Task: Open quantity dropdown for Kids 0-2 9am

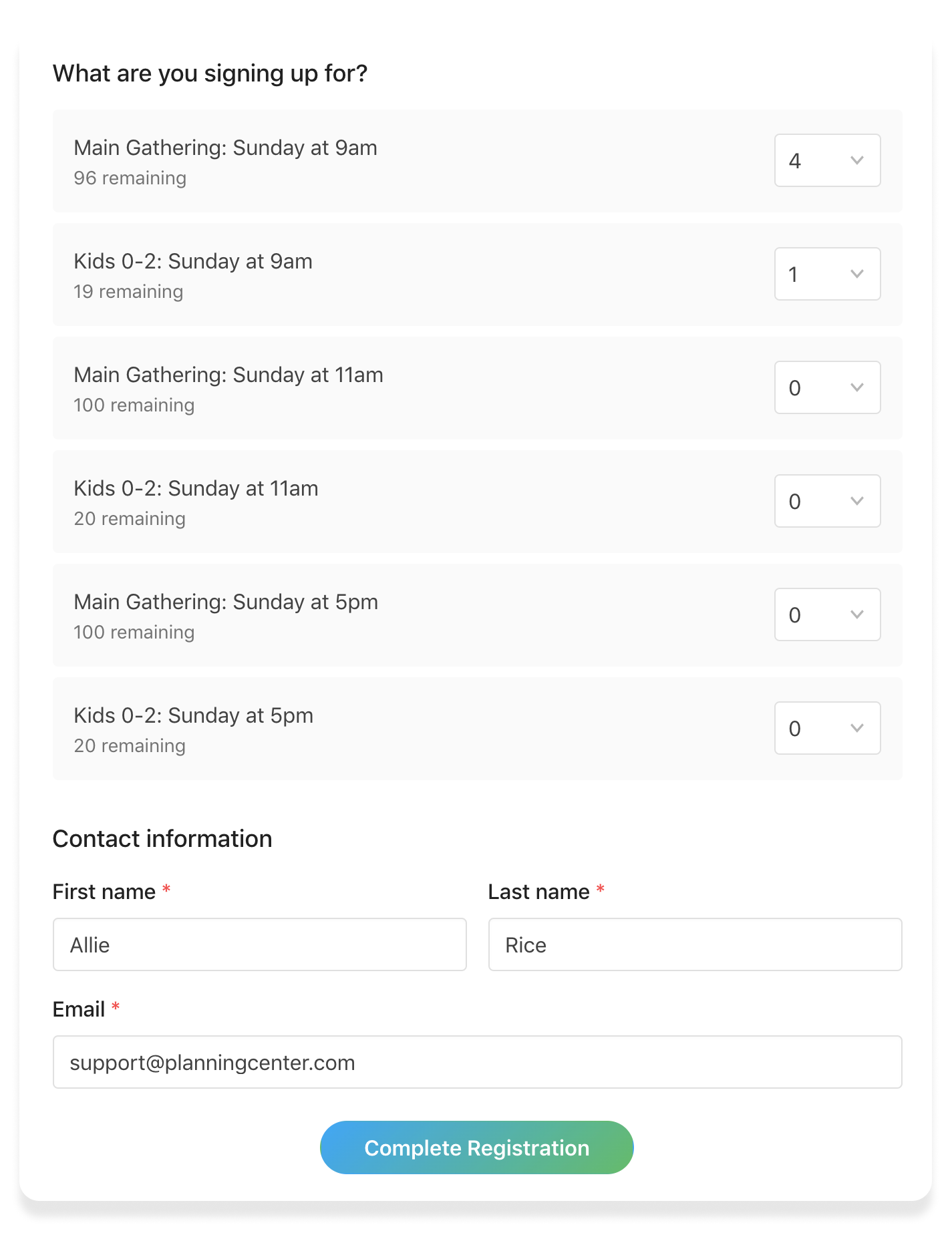Action: pos(826,274)
